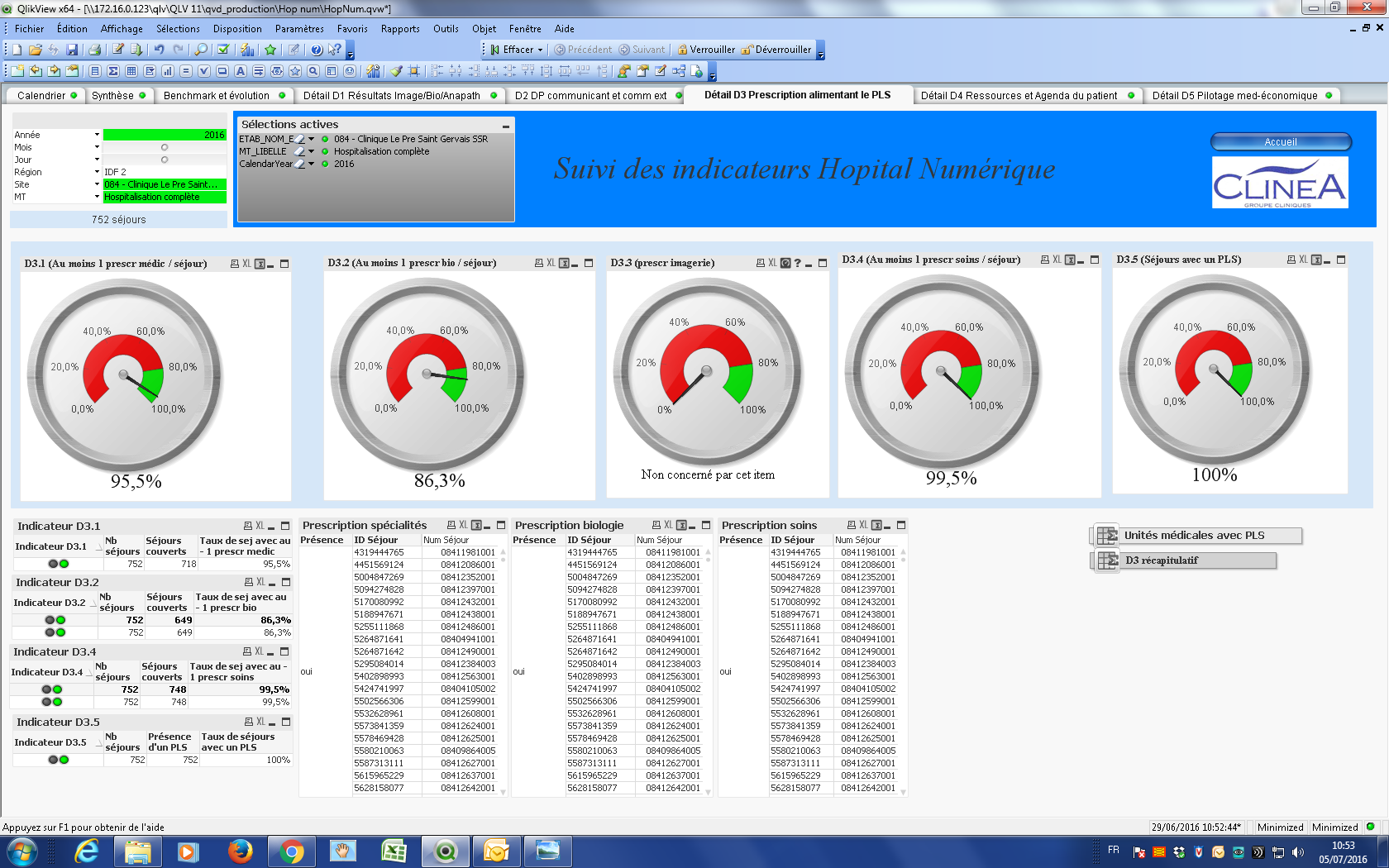Click the Quick chart wizard icon

[x=247, y=50]
